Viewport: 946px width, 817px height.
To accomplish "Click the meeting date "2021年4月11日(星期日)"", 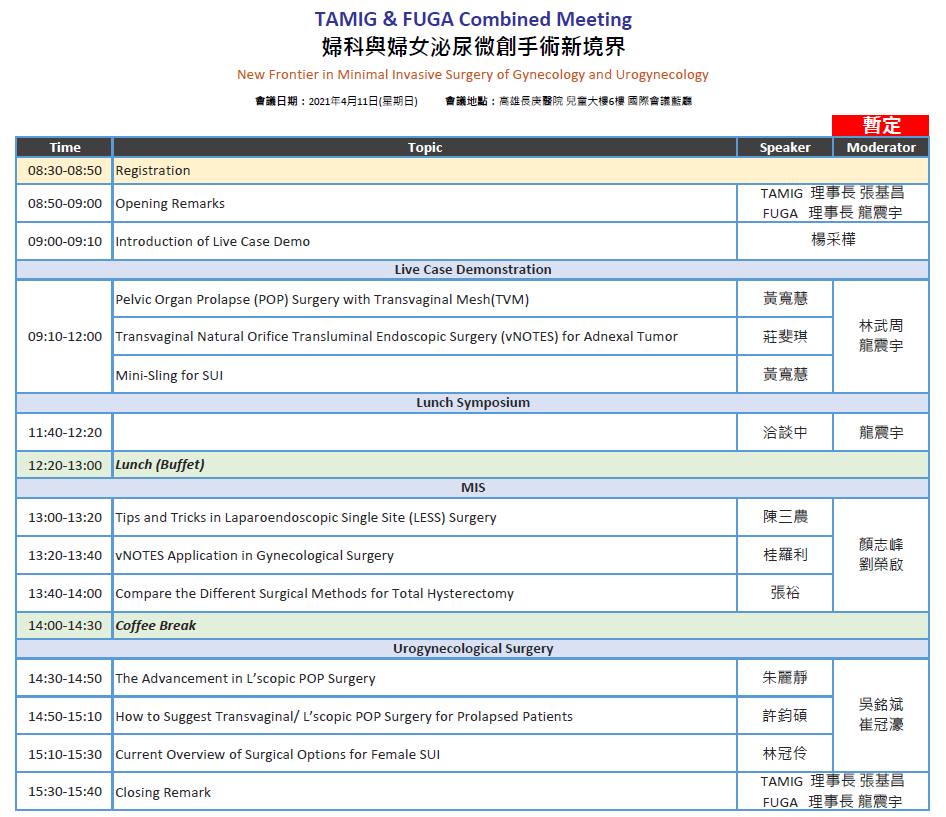I will point(363,101).
